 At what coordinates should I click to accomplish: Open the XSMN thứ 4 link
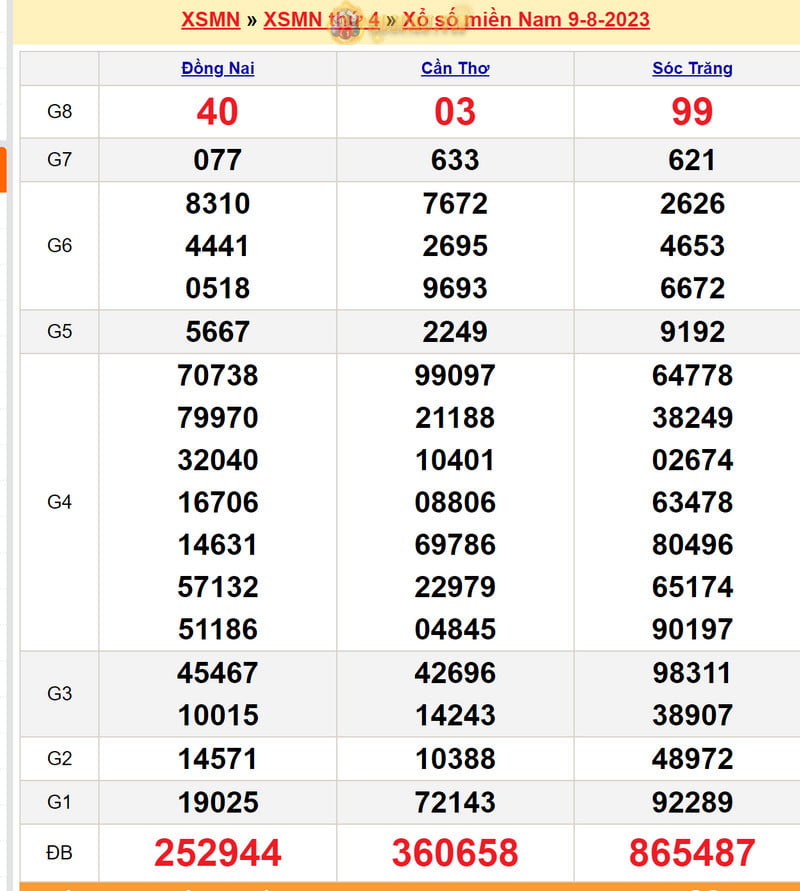(x=321, y=20)
